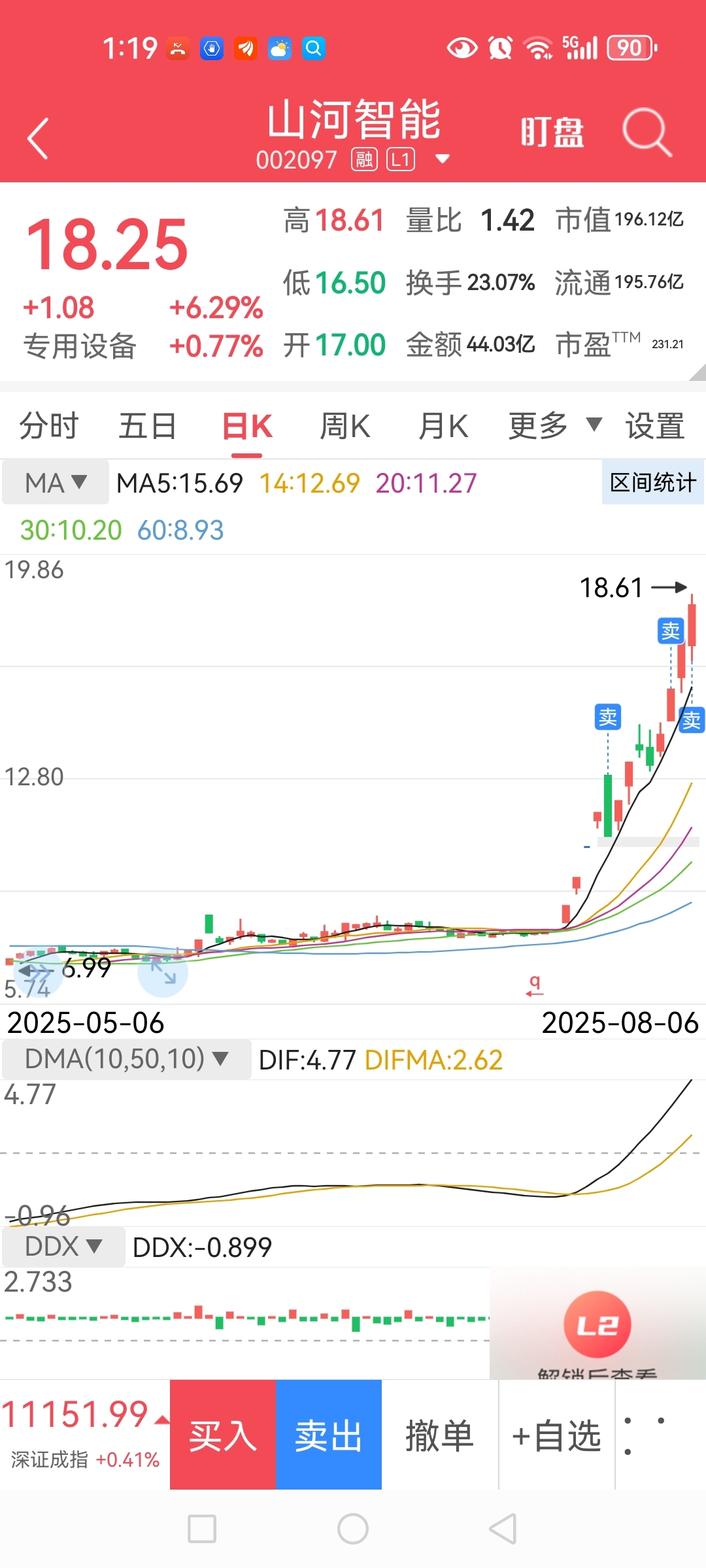Tap 专用设备 sector label

(x=80, y=346)
